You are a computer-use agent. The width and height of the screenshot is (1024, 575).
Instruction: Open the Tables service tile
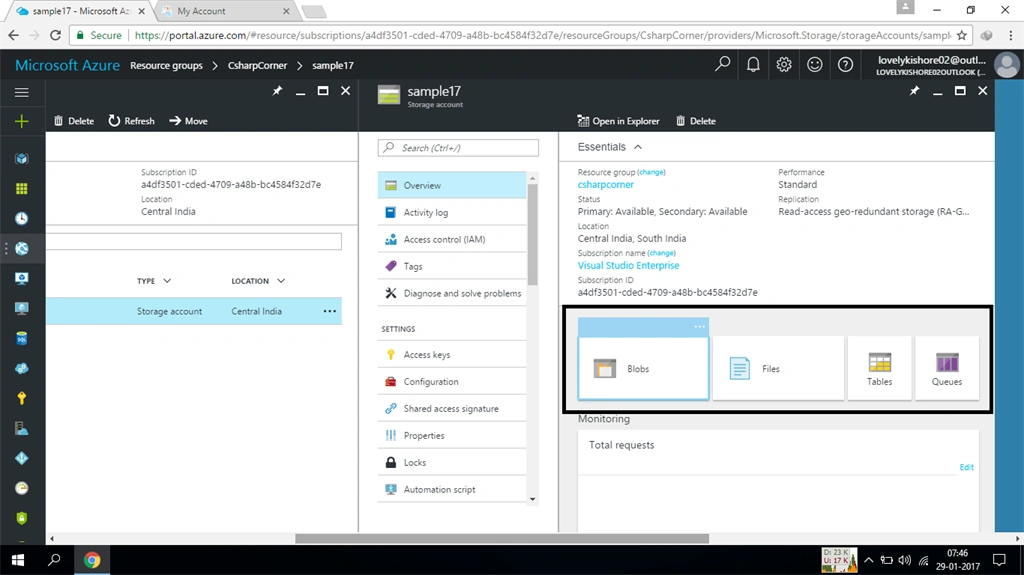879,368
